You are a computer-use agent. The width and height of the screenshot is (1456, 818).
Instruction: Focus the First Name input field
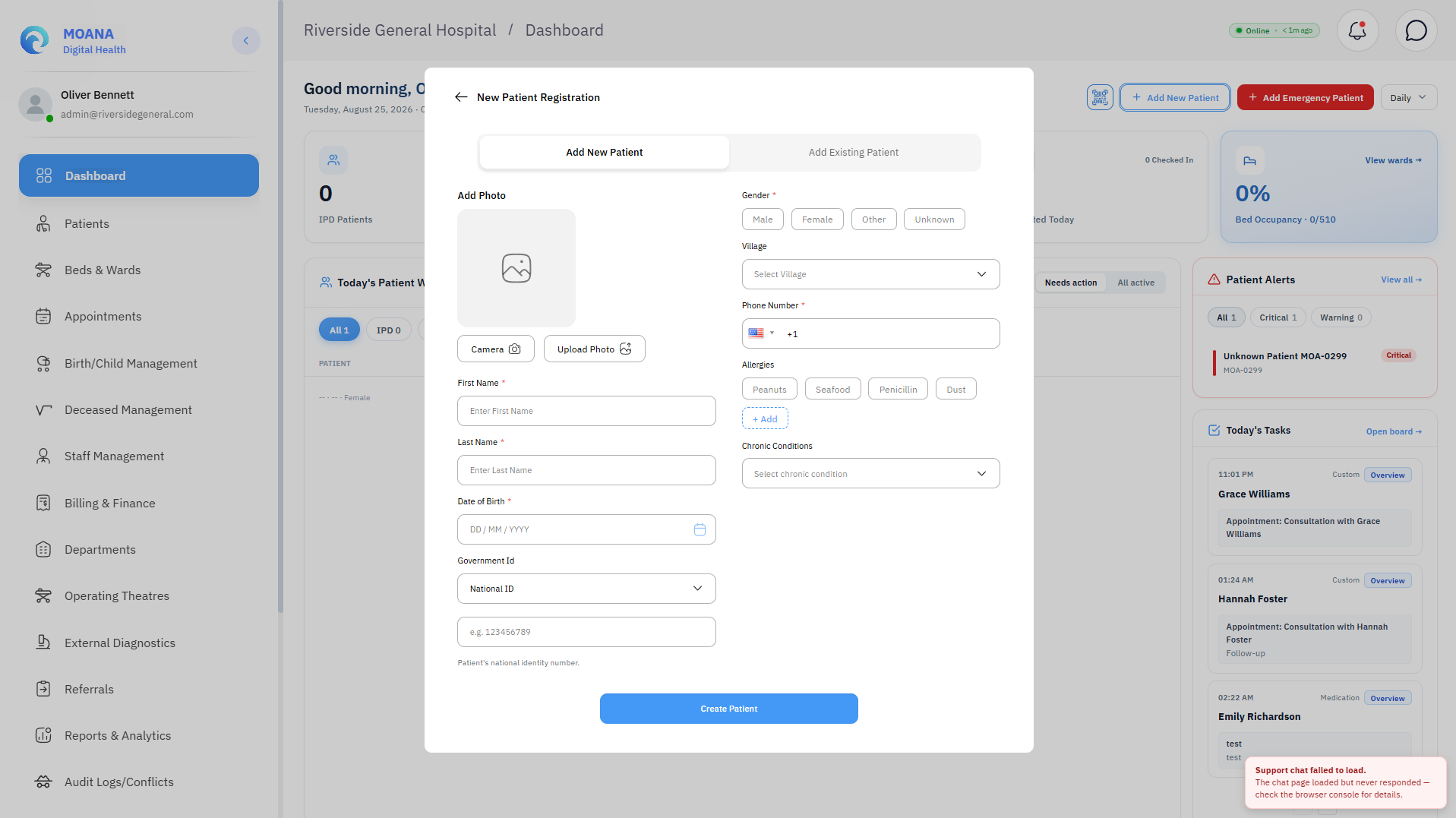[586, 411]
